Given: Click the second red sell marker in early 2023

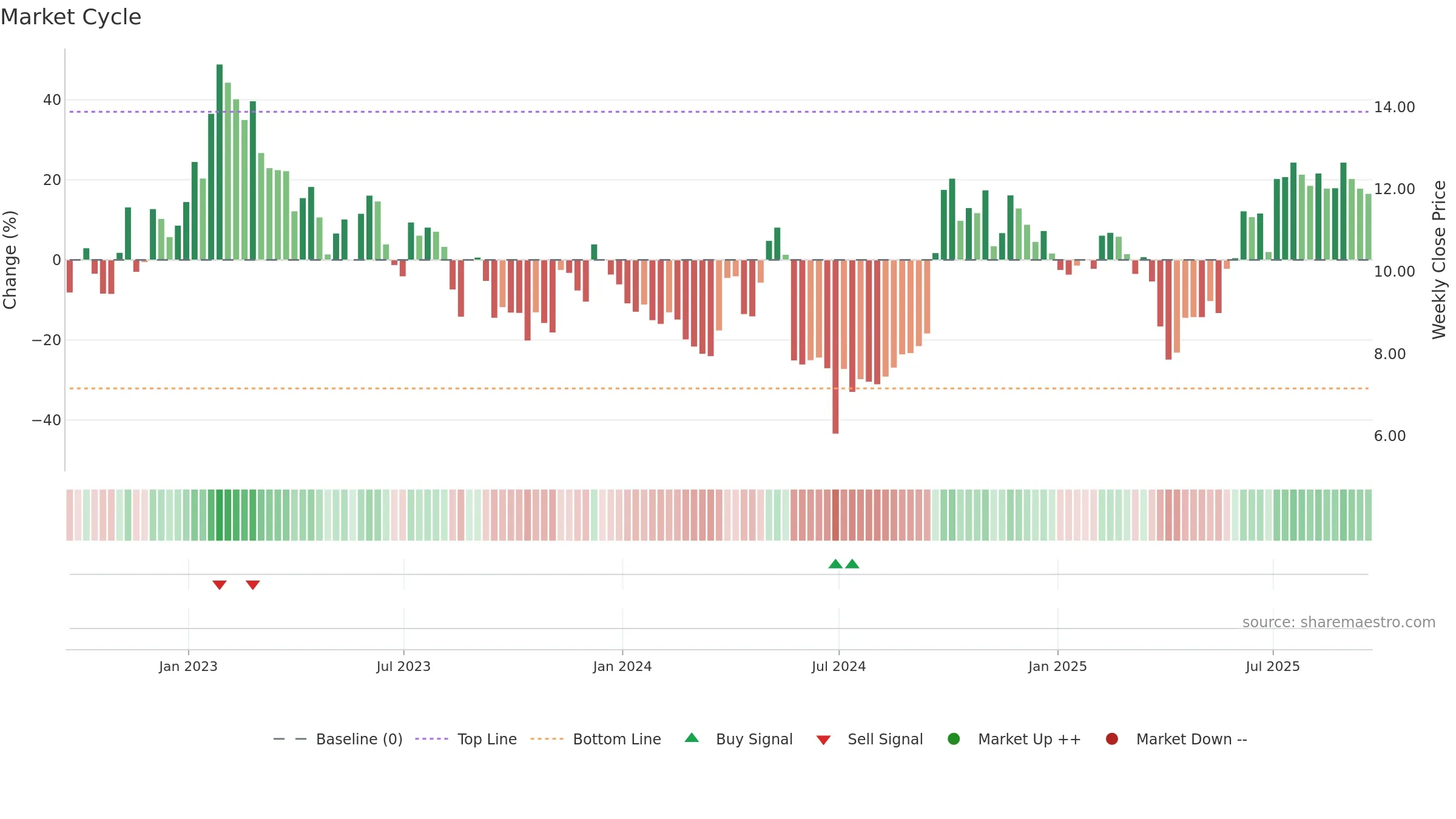Looking at the screenshot, I should [253, 585].
